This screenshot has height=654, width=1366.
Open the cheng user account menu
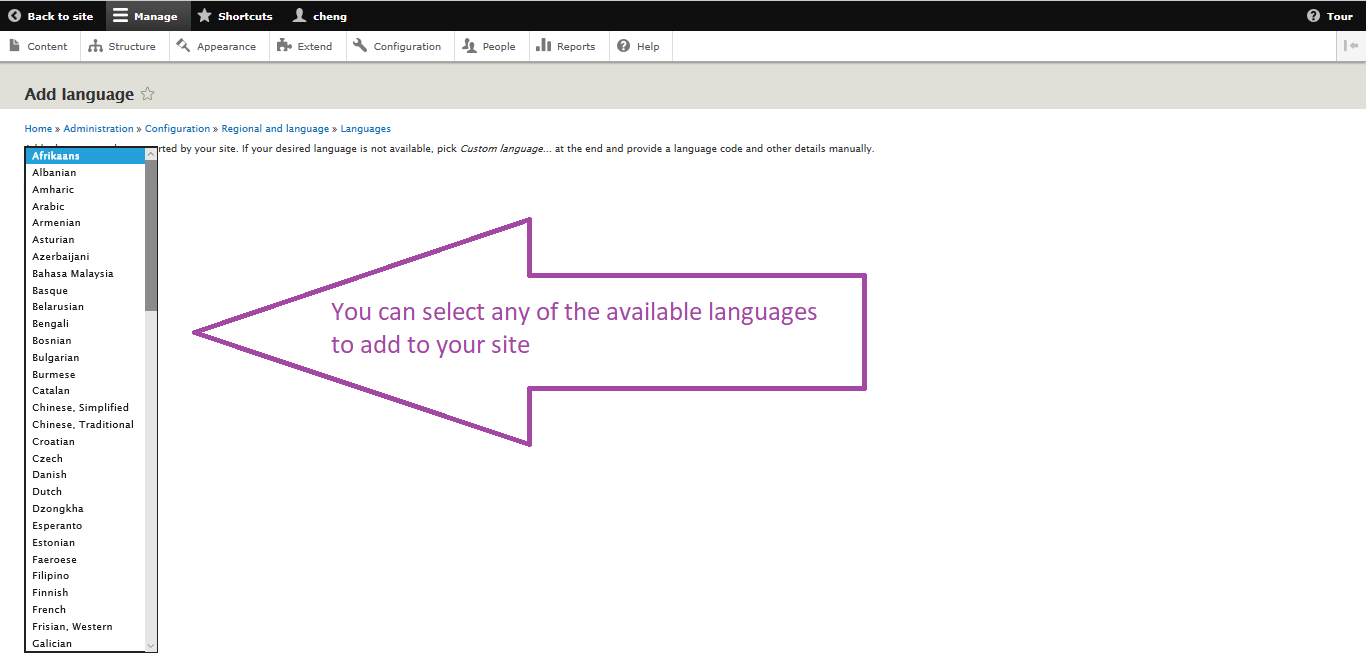coord(320,16)
